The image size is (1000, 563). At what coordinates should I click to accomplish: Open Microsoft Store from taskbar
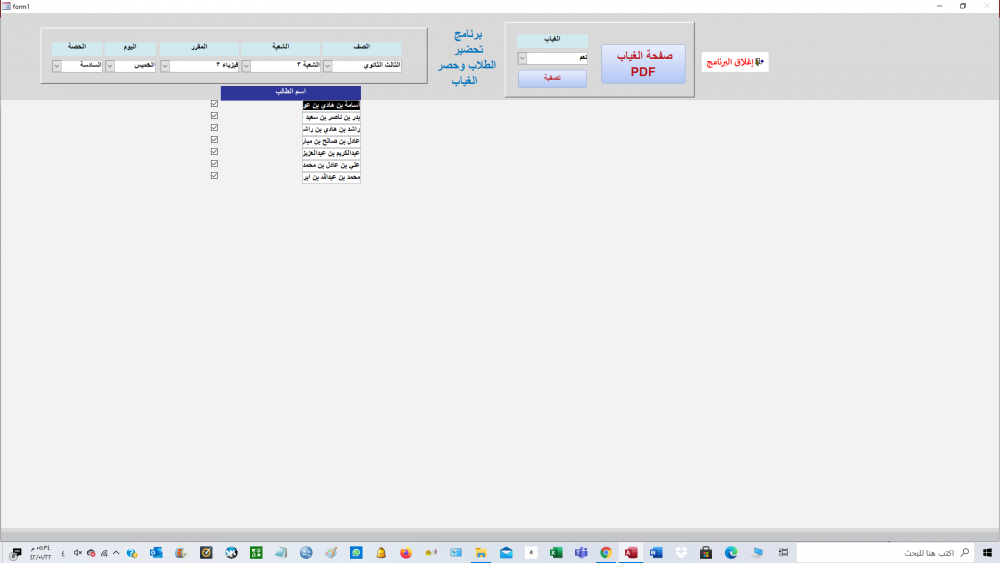point(706,553)
